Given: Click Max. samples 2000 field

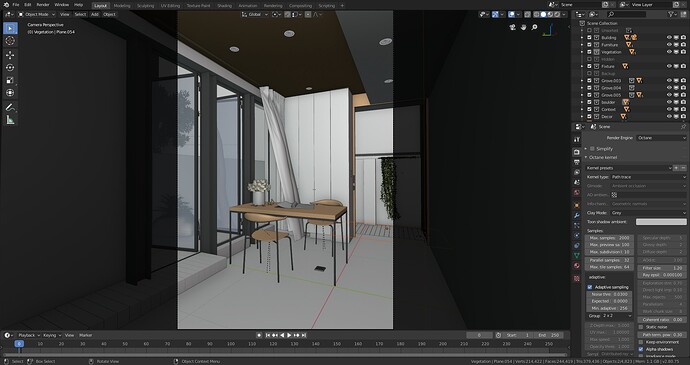Looking at the screenshot, I should coord(609,238).
